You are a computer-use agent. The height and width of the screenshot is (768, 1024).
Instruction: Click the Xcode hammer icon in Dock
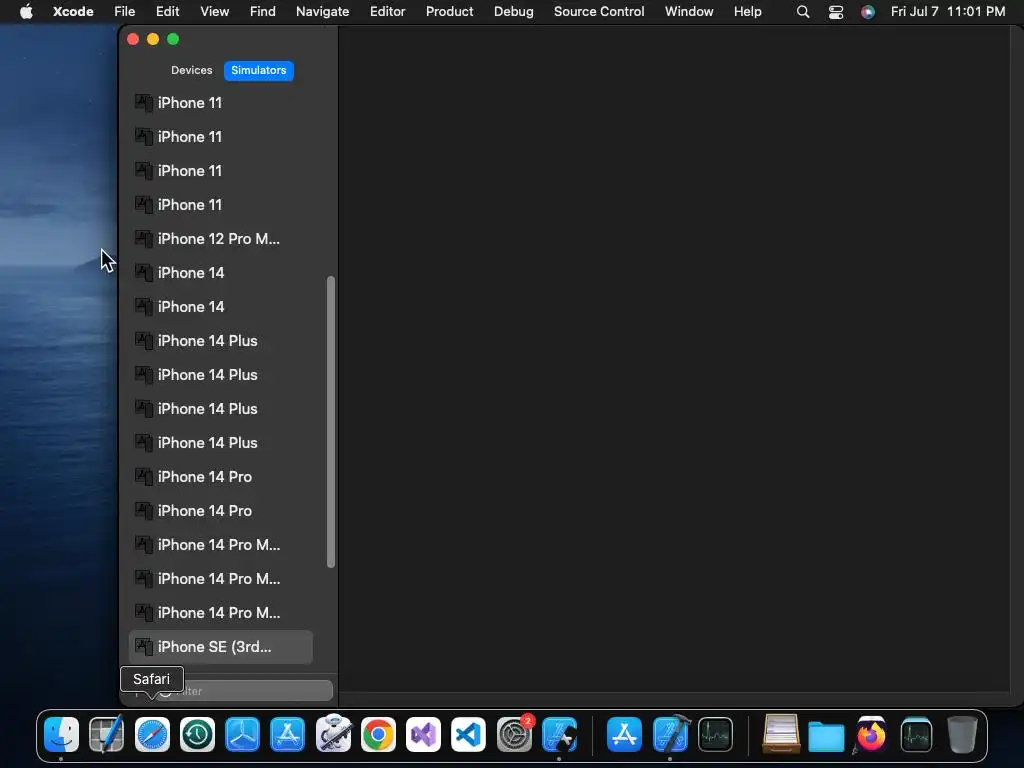point(671,734)
